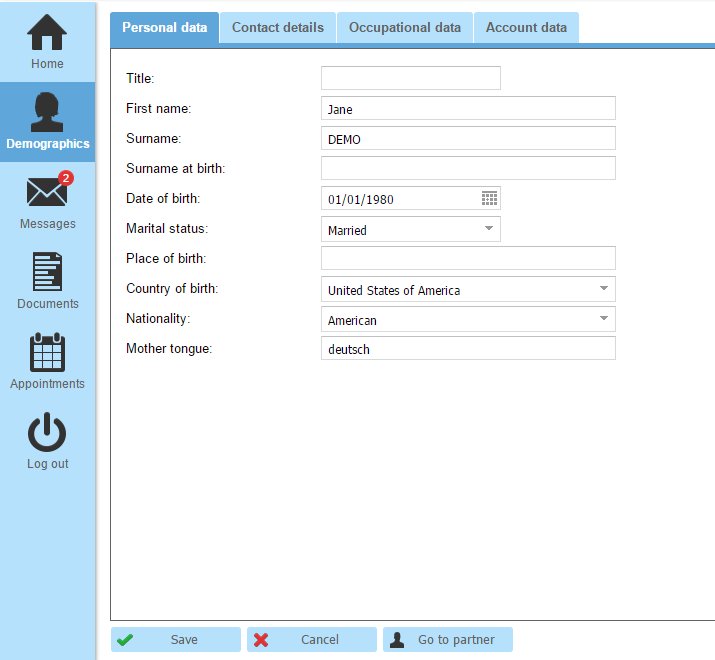Click the American value in Nationality
715x660 pixels.
tap(352, 321)
